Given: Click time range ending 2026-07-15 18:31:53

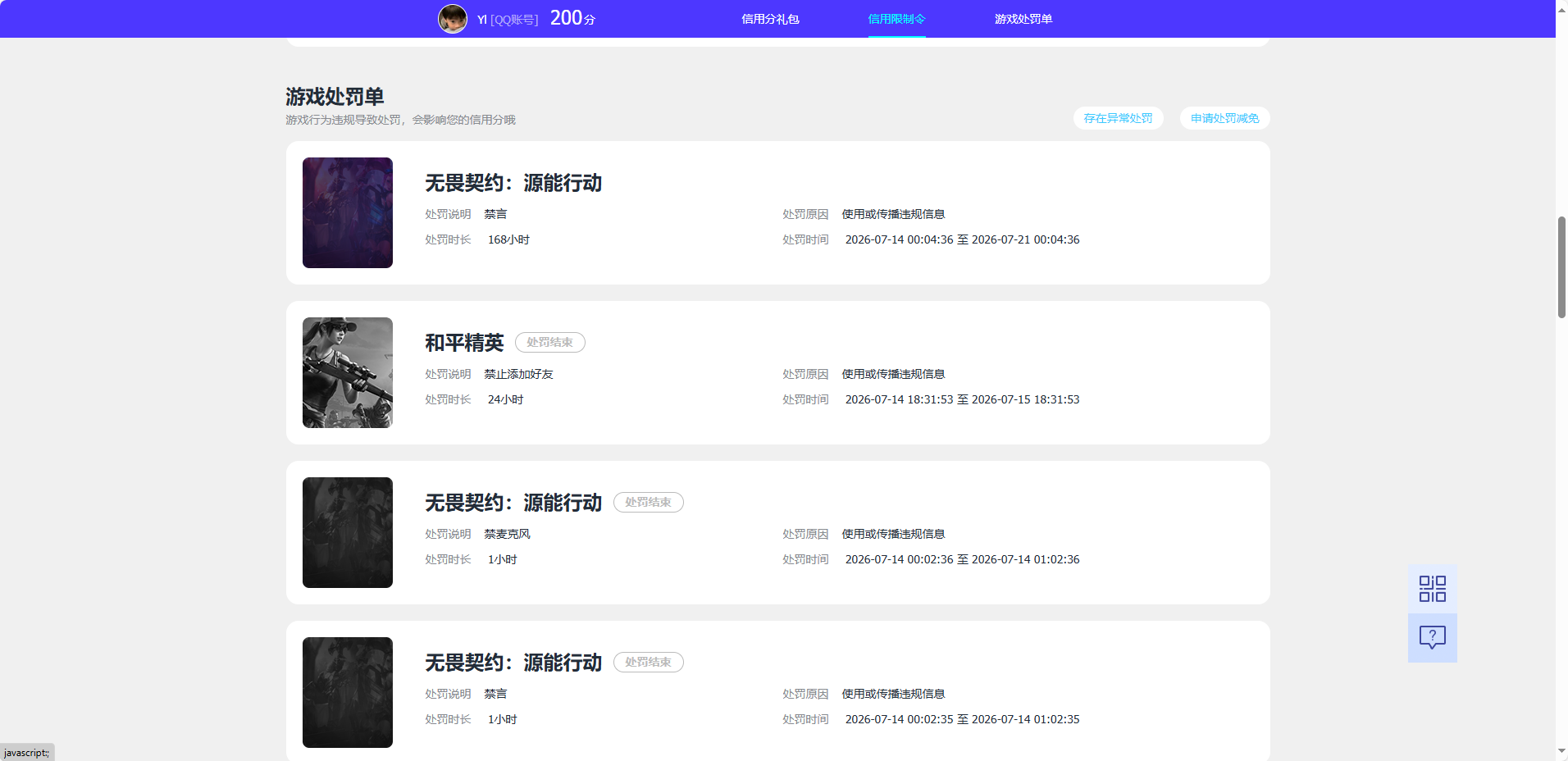Looking at the screenshot, I should click(962, 399).
